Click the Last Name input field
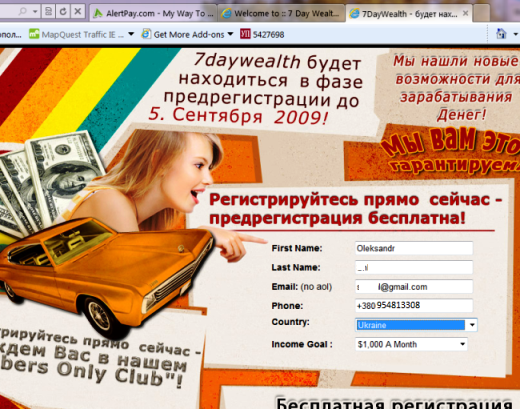Screen dimensions: 520x409 [414, 267]
